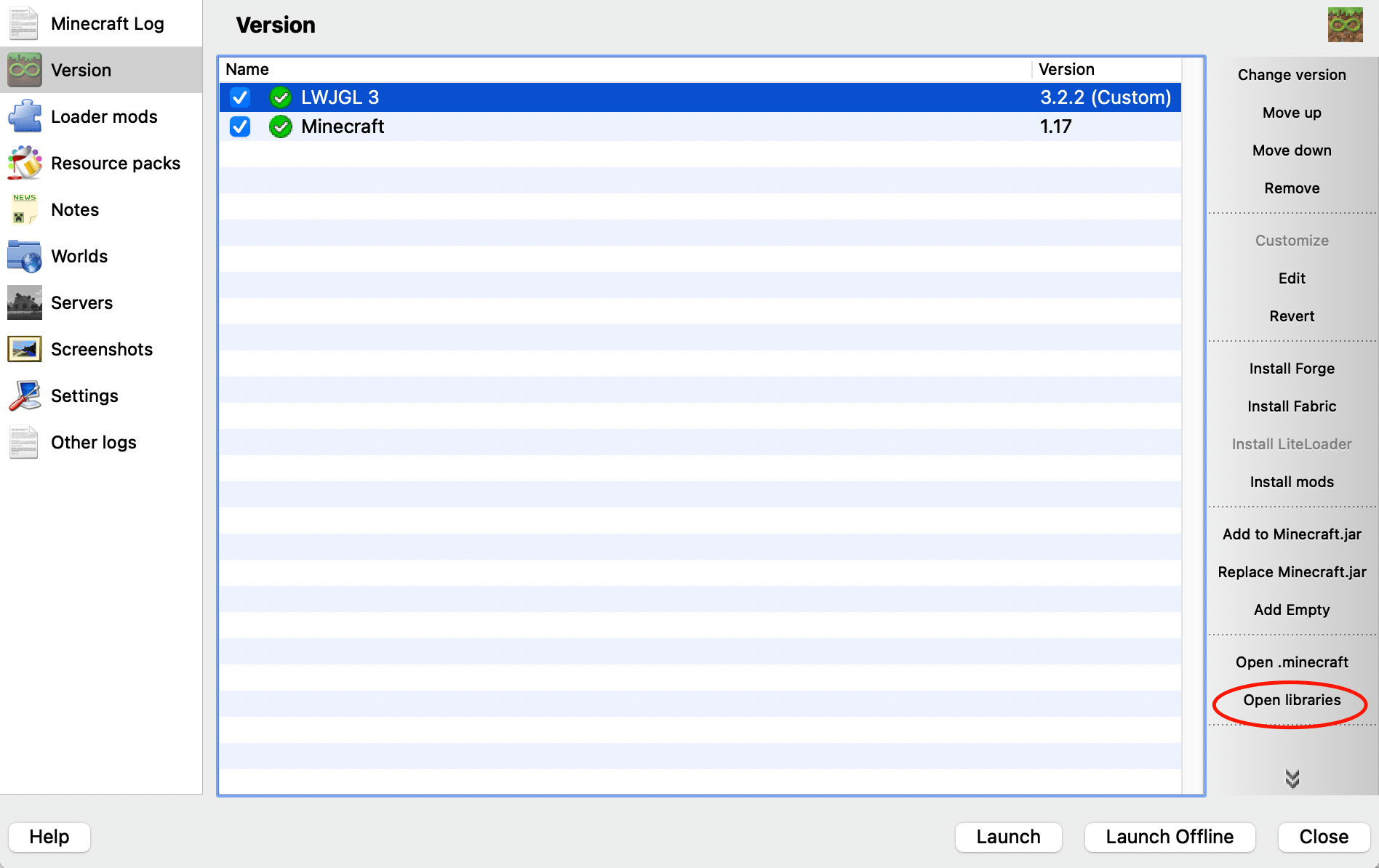Sort by the Version column header
Screen dimensions: 1379x868
[1106, 70]
